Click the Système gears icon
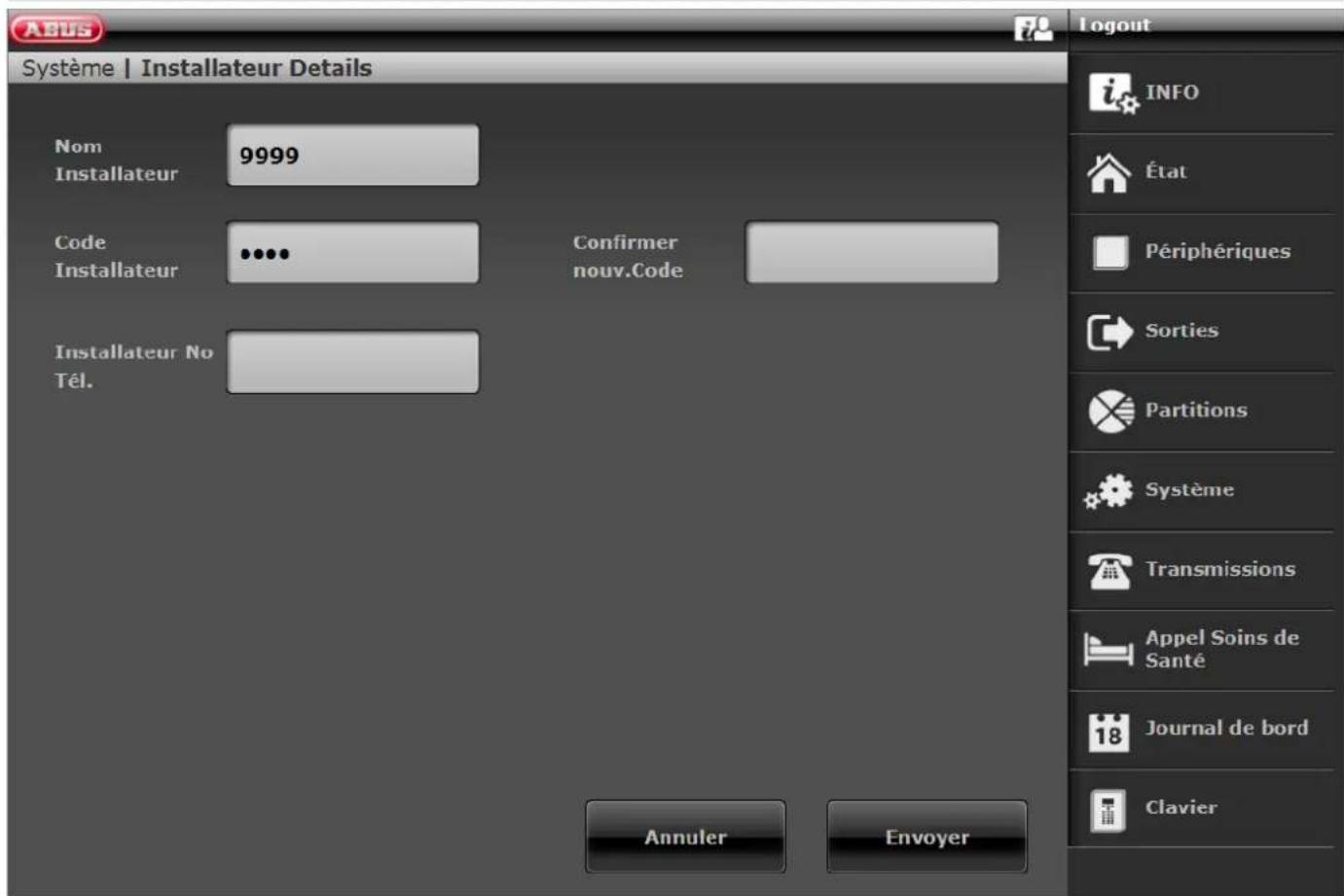Screen dimensions: 1344x896 (1109, 491)
